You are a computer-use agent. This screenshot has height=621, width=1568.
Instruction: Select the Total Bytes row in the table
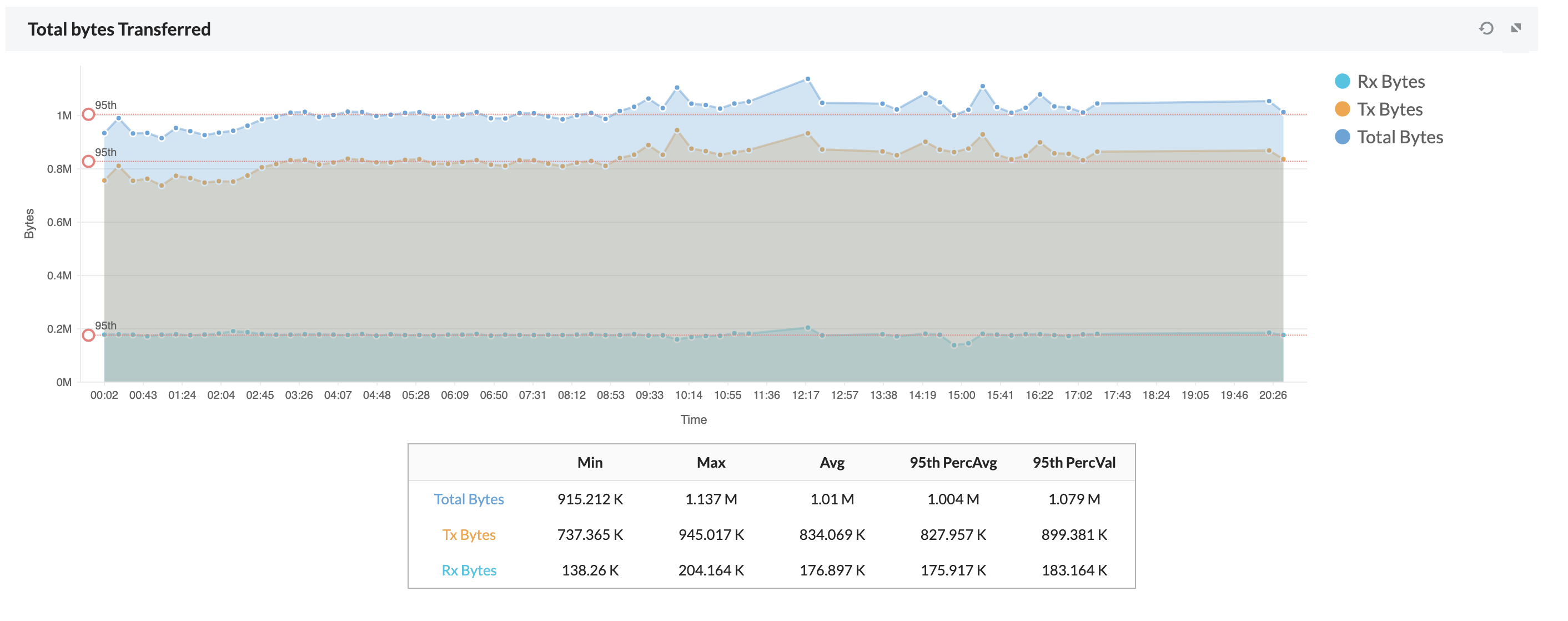coord(469,499)
